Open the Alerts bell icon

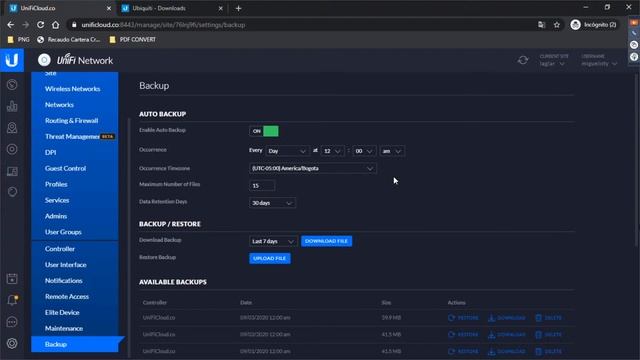(12, 300)
